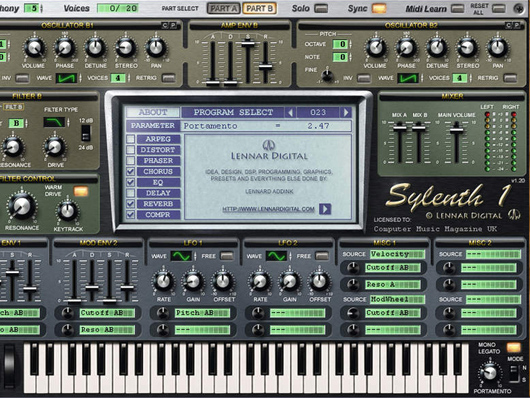Toggle the Warm Drive switch

point(81,191)
